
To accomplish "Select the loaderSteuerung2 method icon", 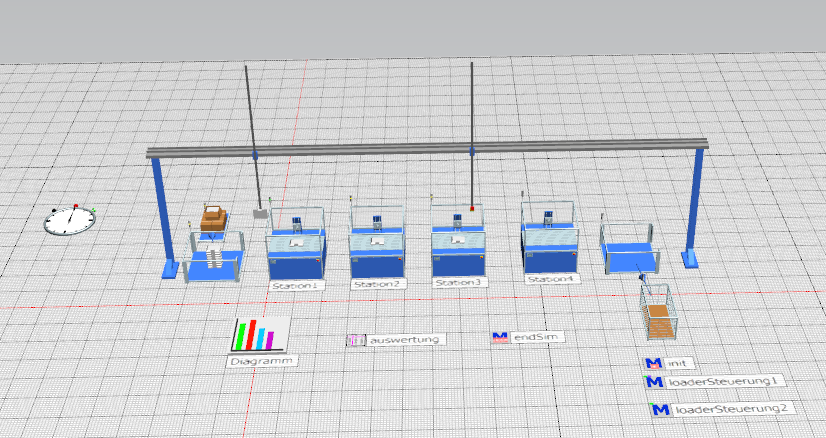I will point(659,409).
